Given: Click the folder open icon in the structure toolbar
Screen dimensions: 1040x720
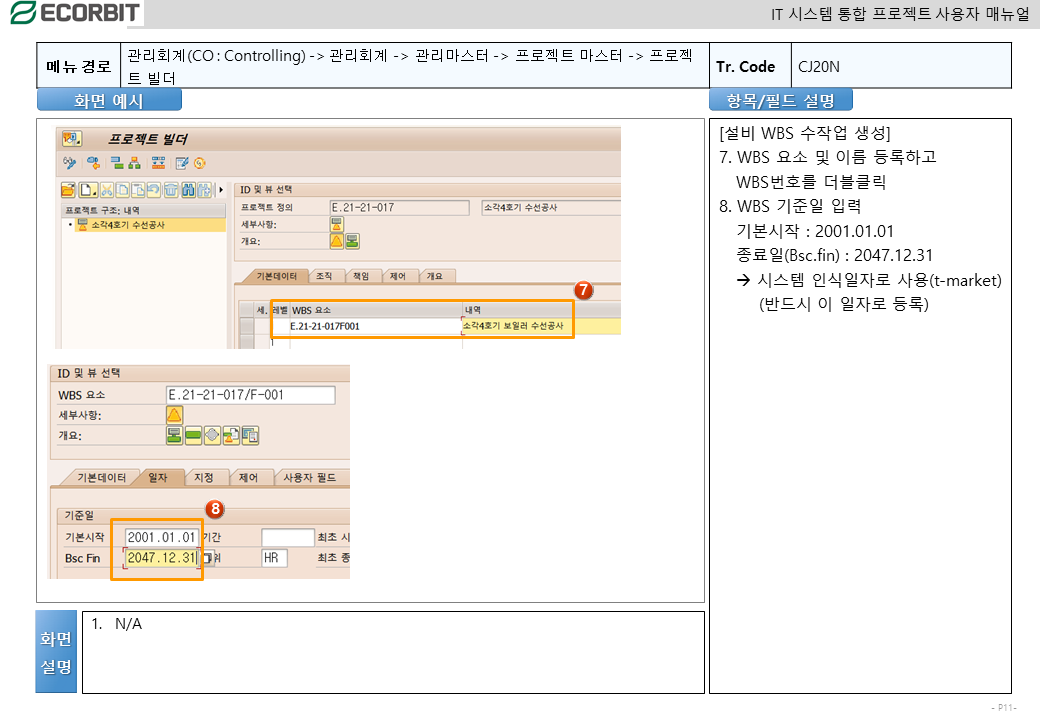Looking at the screenshot, I should pyautogui.click(x=68, y=189).
